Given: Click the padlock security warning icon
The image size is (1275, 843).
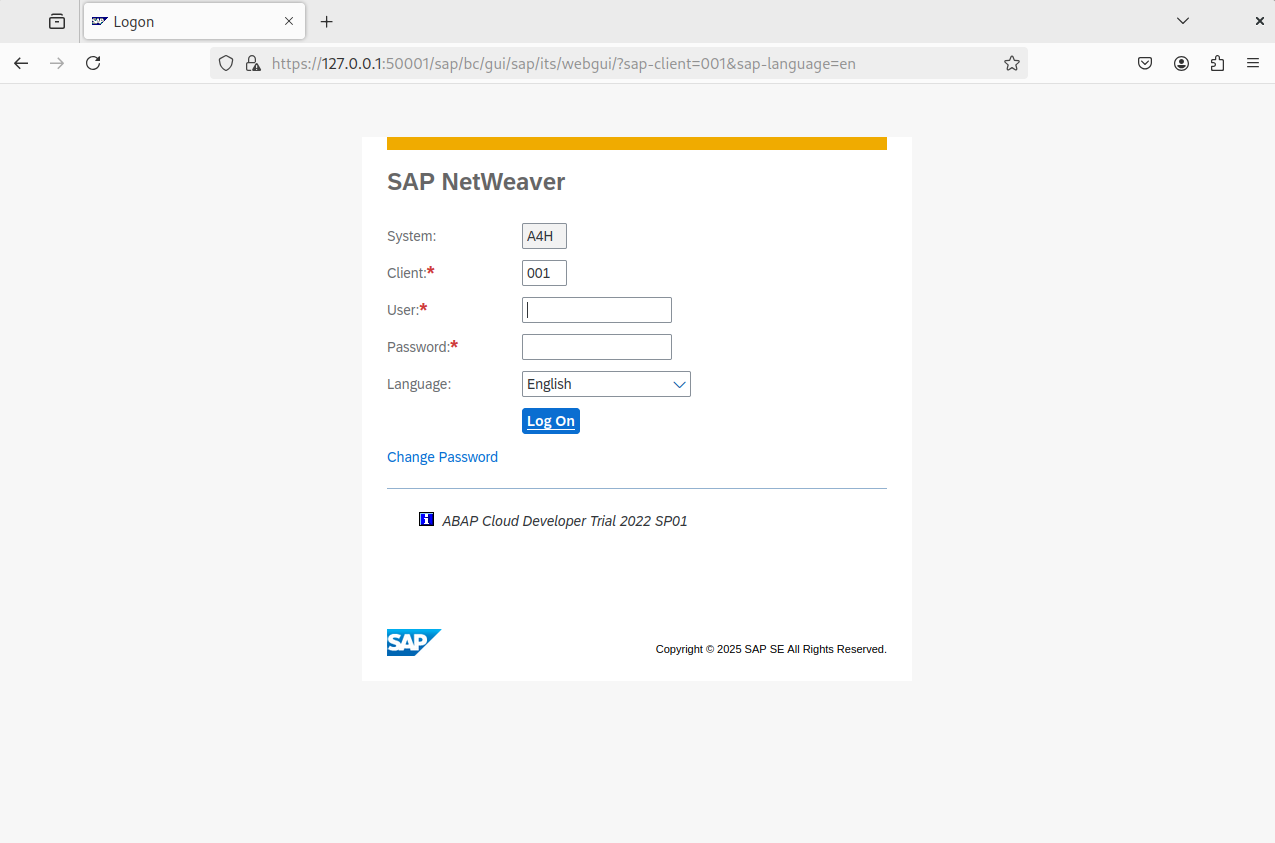Looking at the screenshot, I should 252,63.
